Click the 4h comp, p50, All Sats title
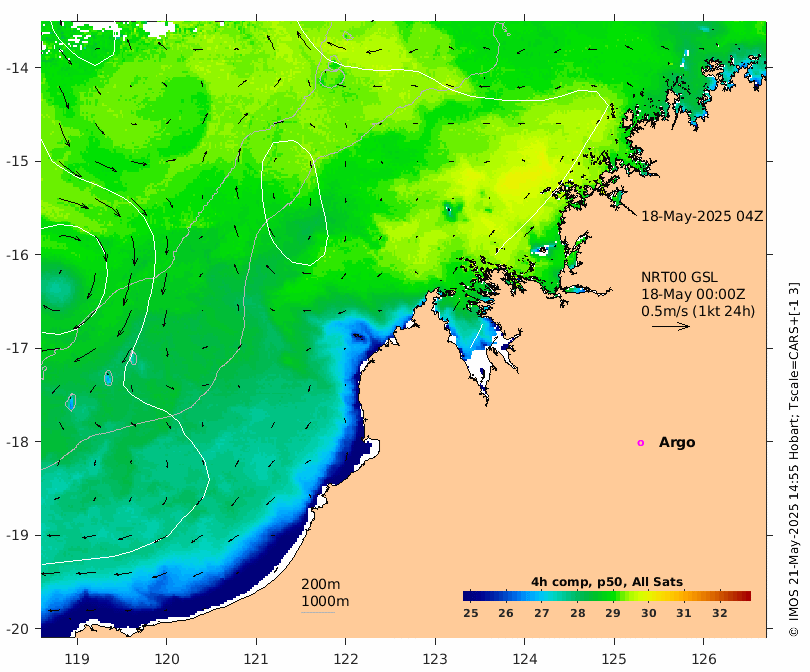810x672 pixels. [x=607, y=582]
